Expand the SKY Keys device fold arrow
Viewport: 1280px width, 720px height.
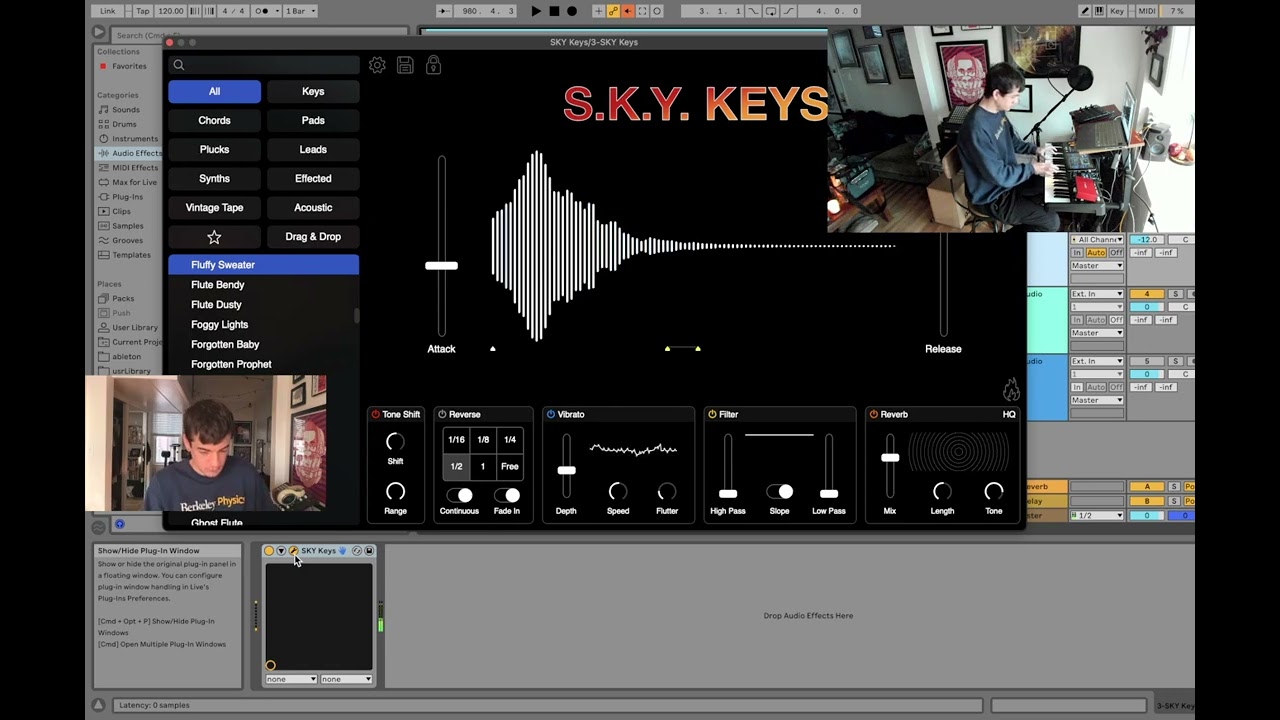tap(281, 551)
